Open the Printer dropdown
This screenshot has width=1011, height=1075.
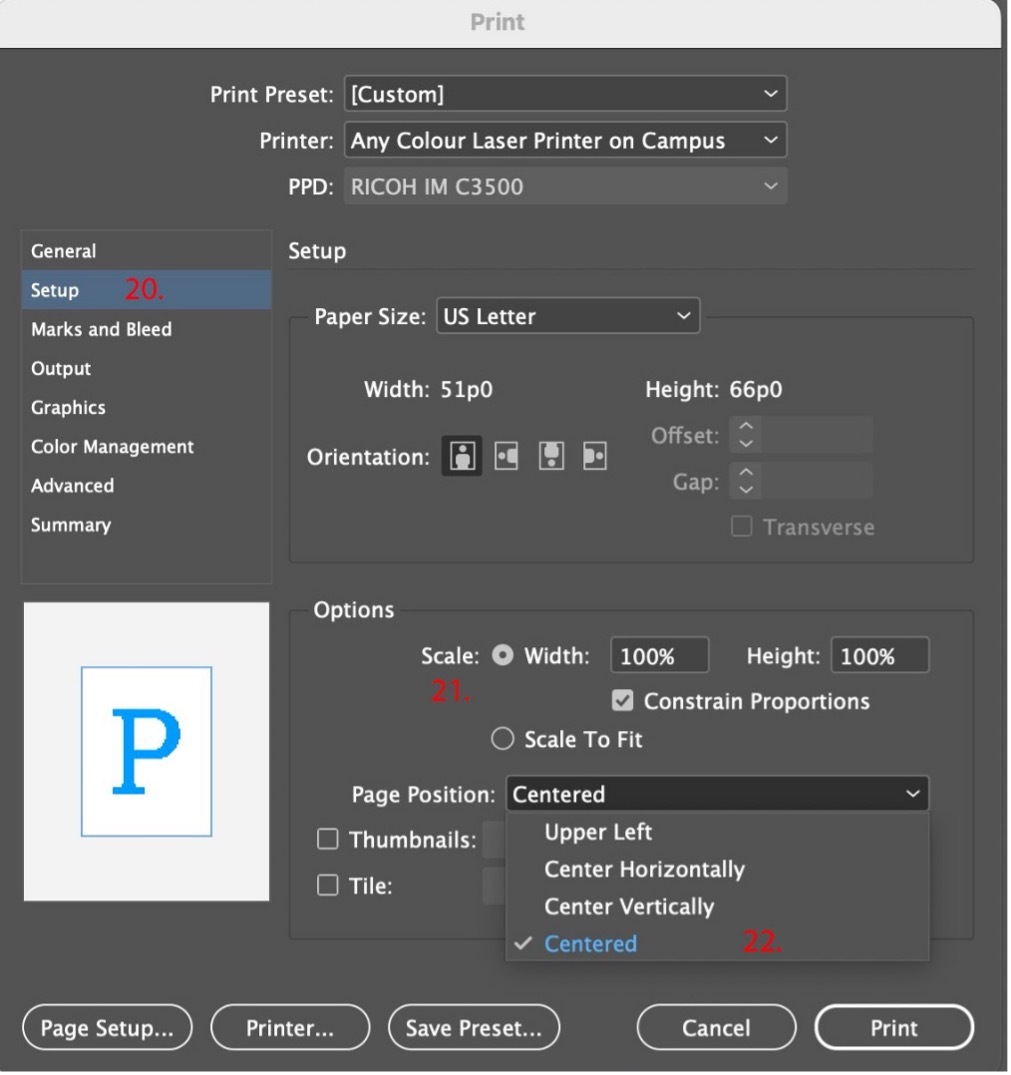pyautogui.click(x=565, y=141)
